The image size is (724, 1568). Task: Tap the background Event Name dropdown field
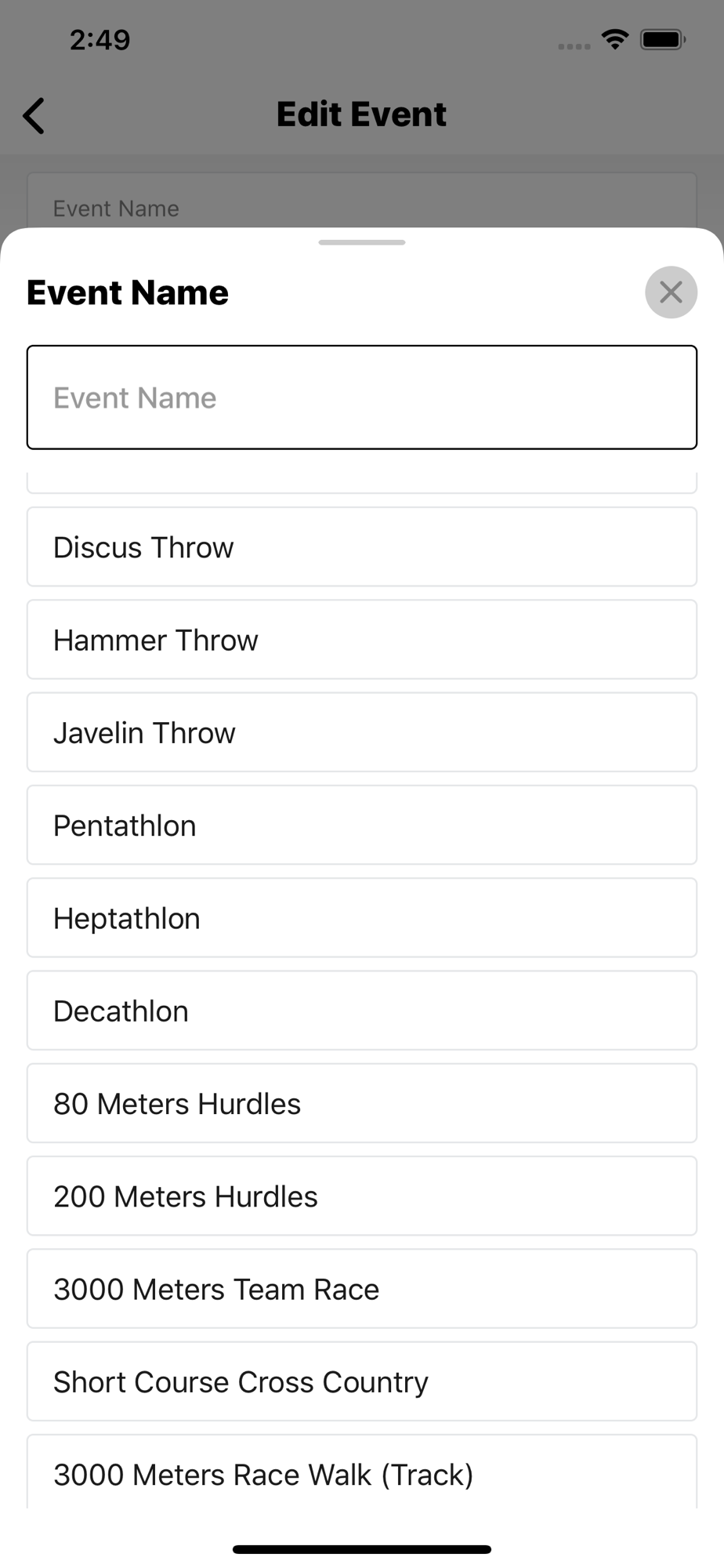click(x=362, y=204)
